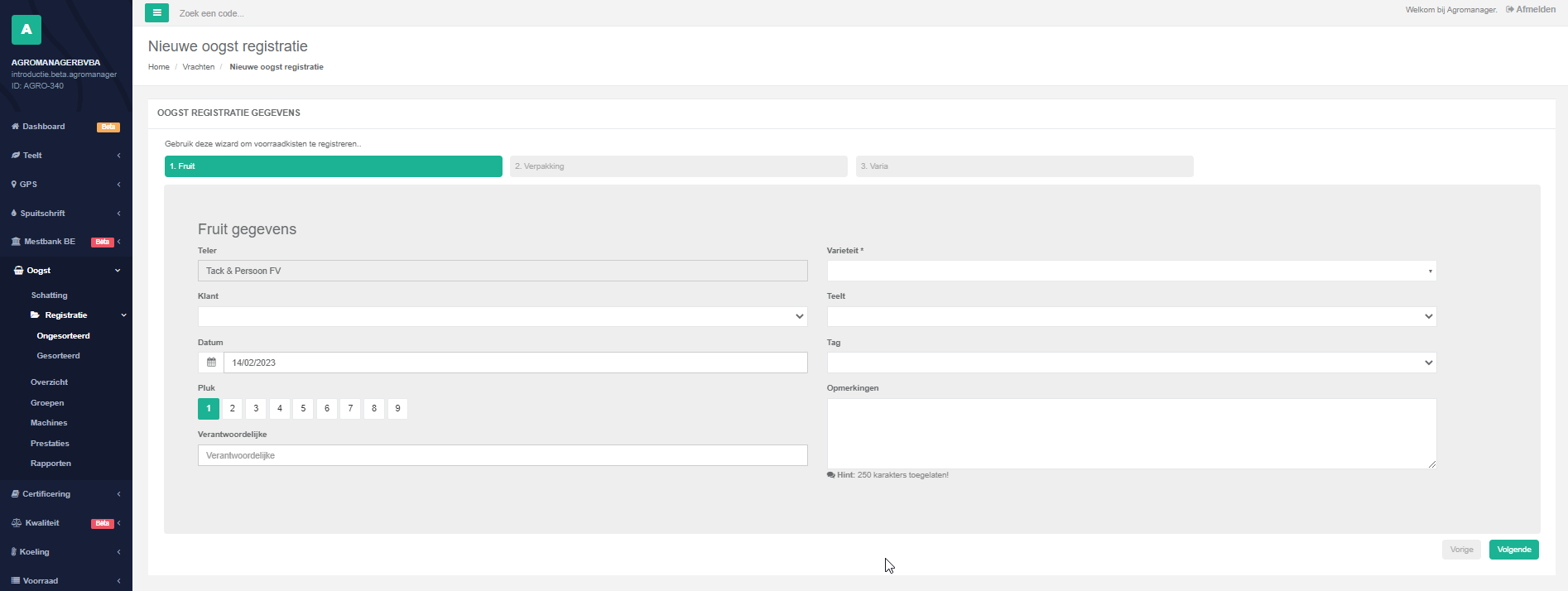This screenshot has height=591, width=1568.
Task: Open the Teelt field dropdown
Action: coord(1132,316)
